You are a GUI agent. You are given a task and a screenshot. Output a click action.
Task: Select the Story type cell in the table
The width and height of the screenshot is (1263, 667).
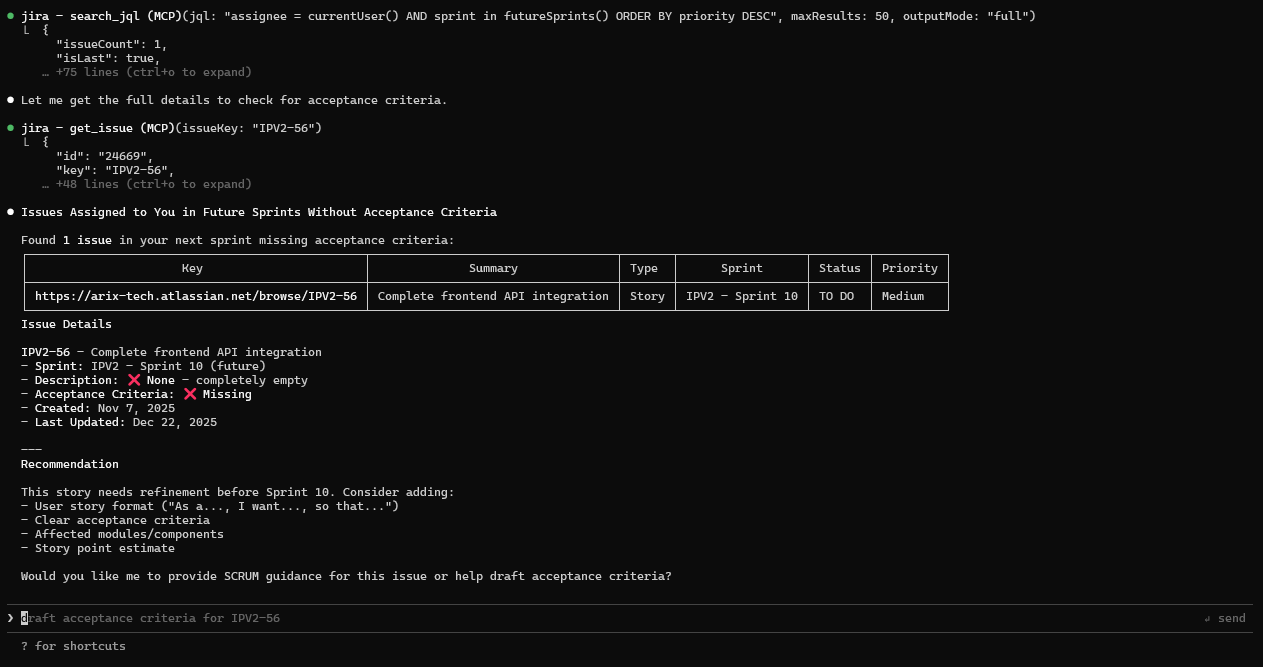(644, 295)
